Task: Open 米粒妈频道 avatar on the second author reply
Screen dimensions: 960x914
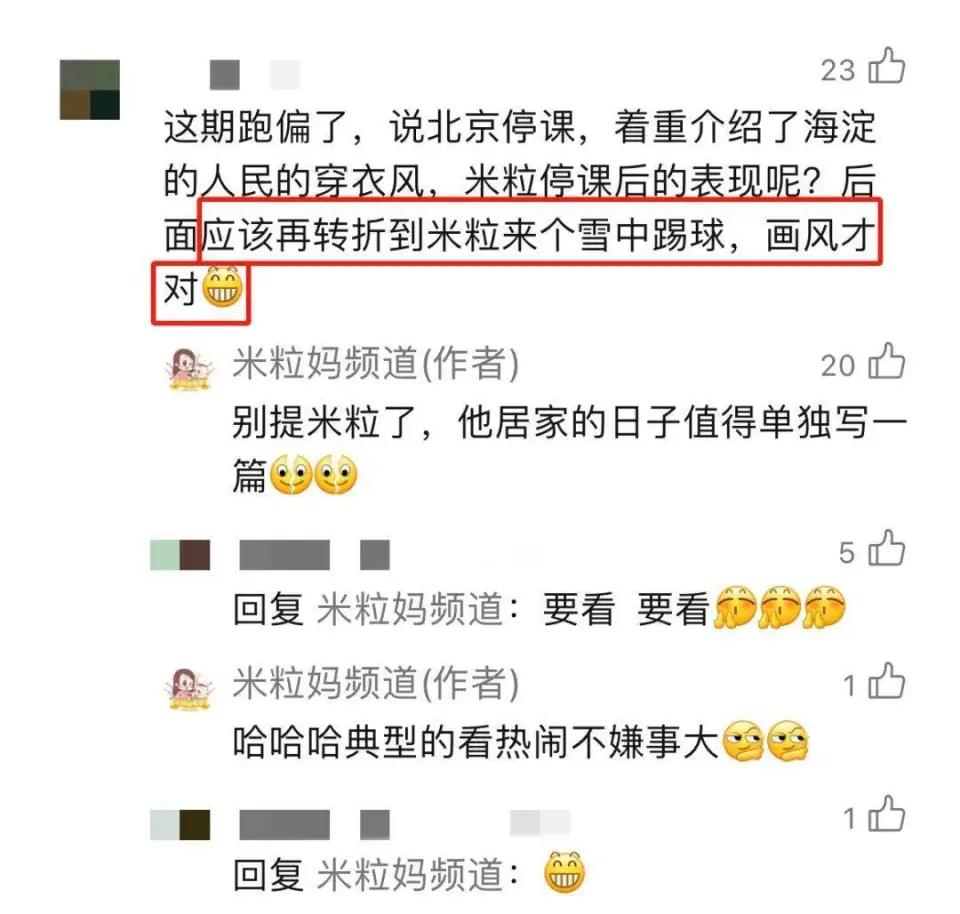Action: [190, 688]
